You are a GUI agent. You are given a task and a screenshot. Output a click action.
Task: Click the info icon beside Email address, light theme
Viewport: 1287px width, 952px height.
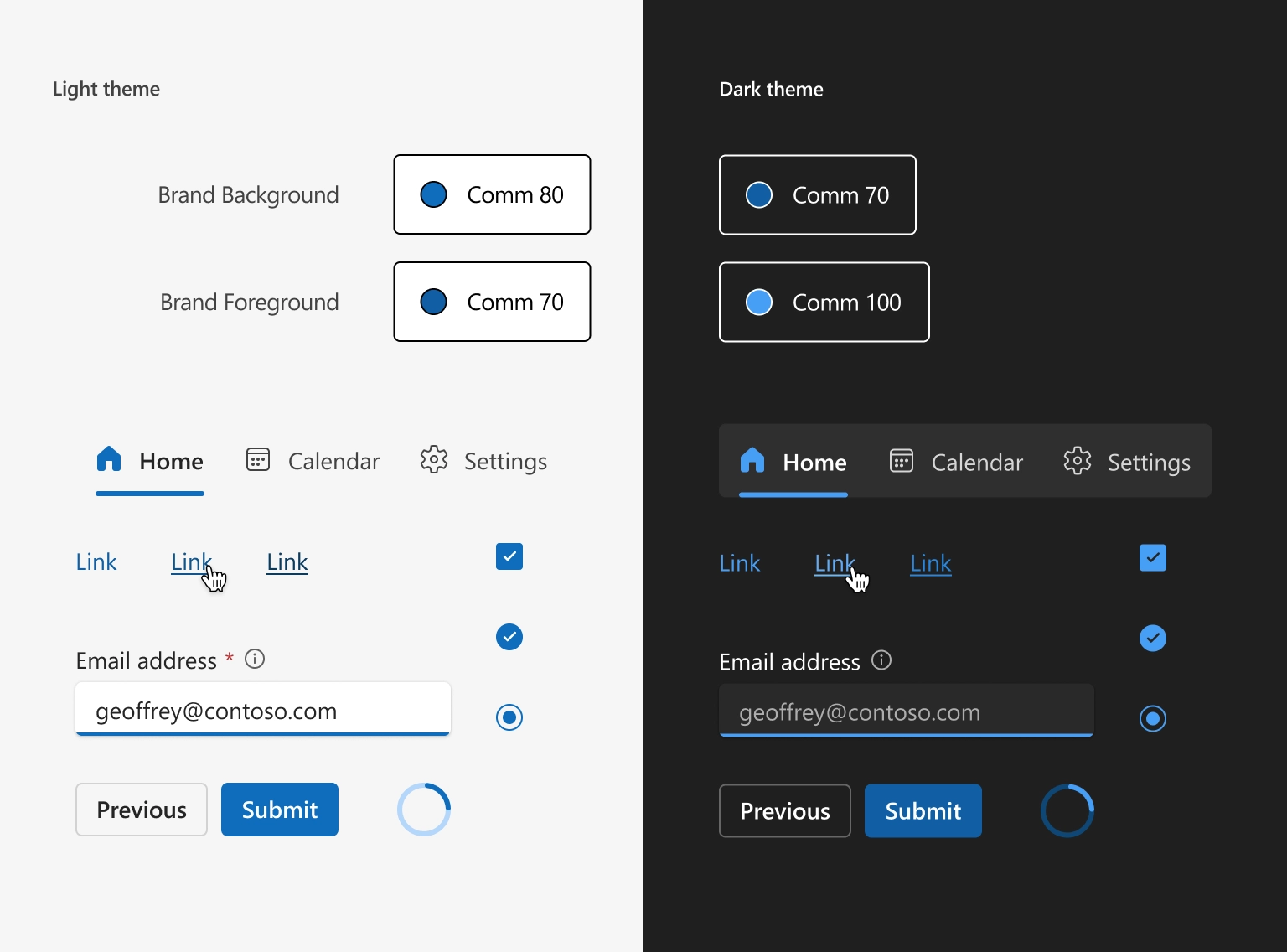pos(255,660)
